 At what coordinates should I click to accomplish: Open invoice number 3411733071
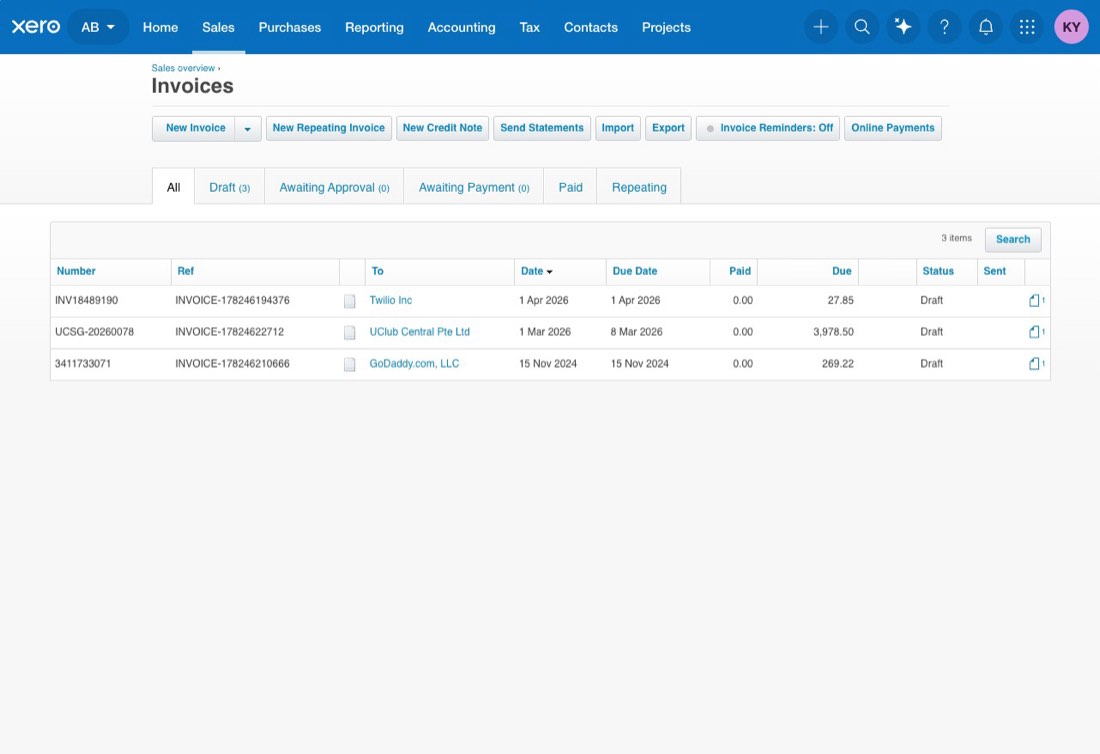tap(83, 363)
